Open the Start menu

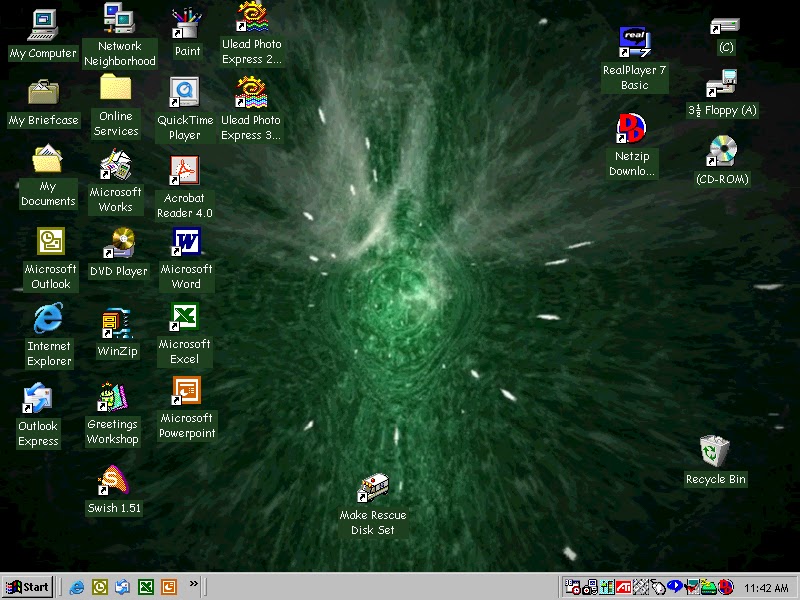point(28,587)
